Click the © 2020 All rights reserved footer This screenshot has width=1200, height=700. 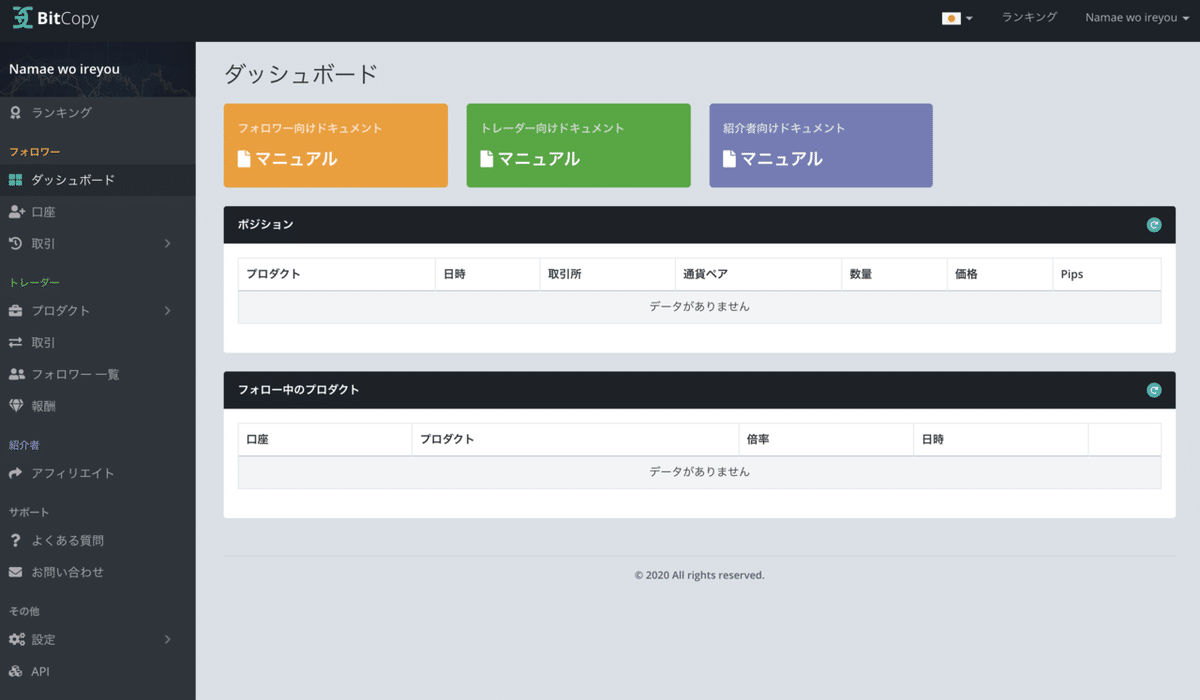(x=699, y=575)
